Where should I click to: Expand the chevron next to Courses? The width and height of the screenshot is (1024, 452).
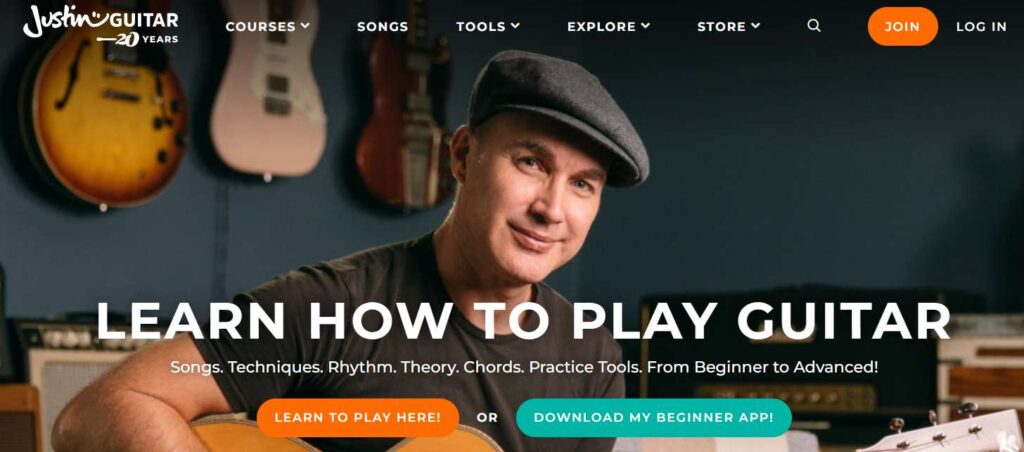[x=305, y=26]
